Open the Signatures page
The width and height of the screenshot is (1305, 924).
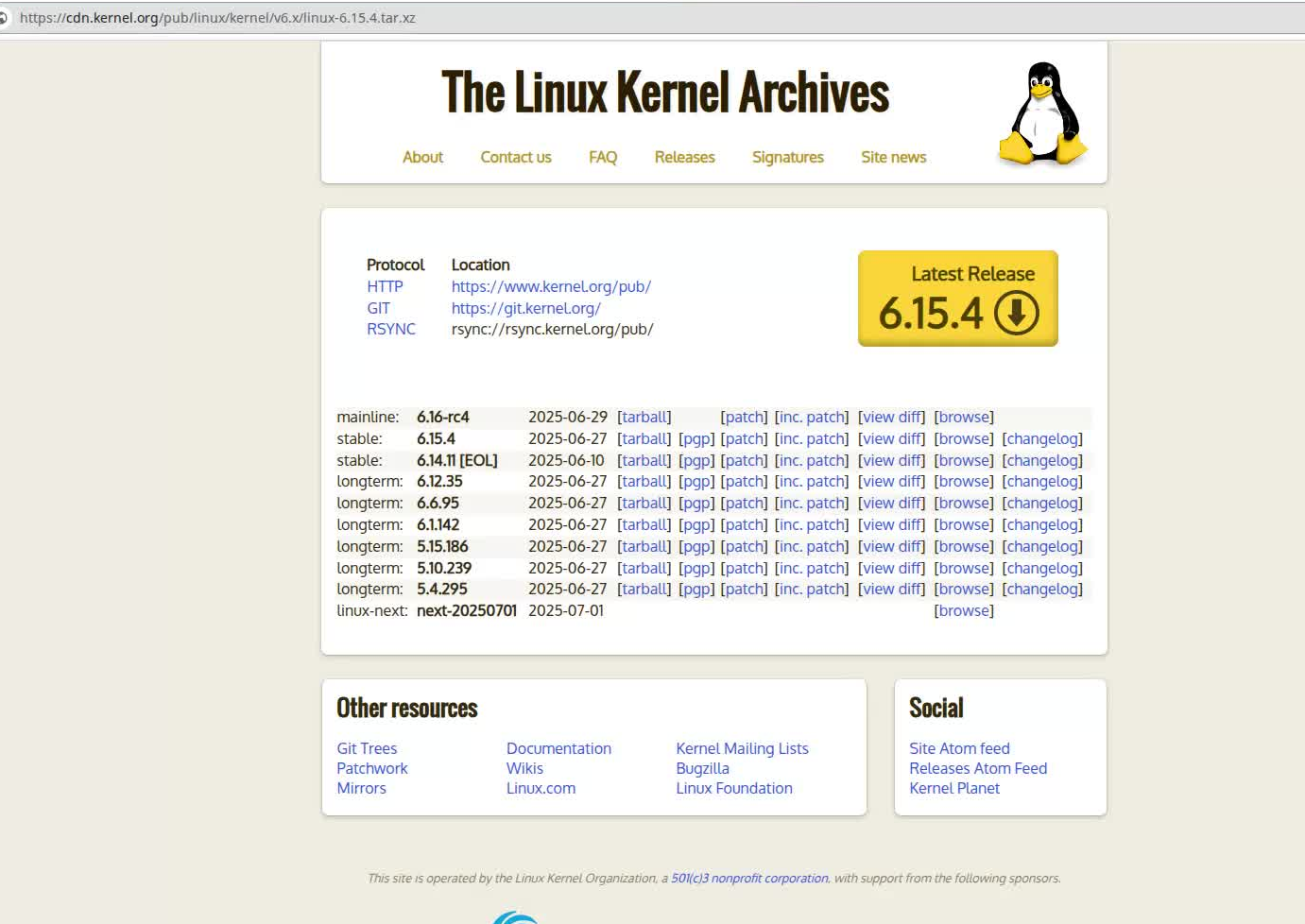pyautogui.click(x=788, y=157)
